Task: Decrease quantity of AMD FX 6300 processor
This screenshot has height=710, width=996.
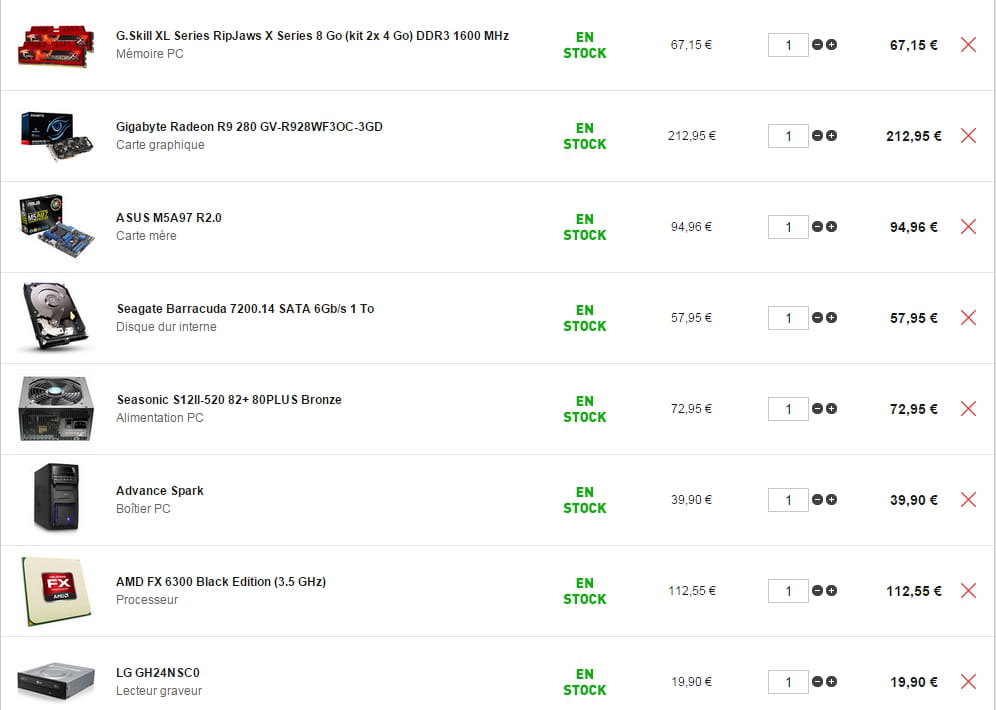Action: pyautogui.click(x=818, y=591)
